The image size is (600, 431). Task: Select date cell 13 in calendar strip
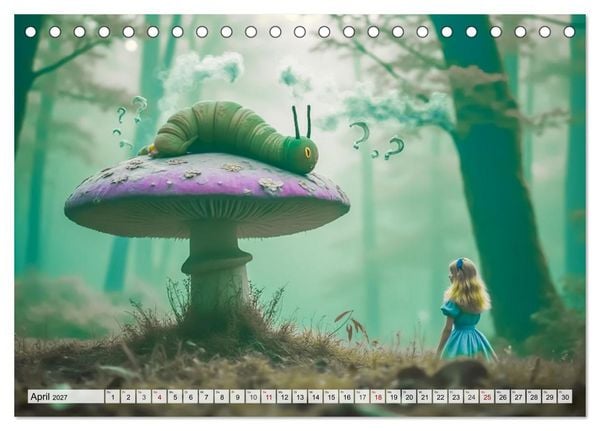[300, 397]
